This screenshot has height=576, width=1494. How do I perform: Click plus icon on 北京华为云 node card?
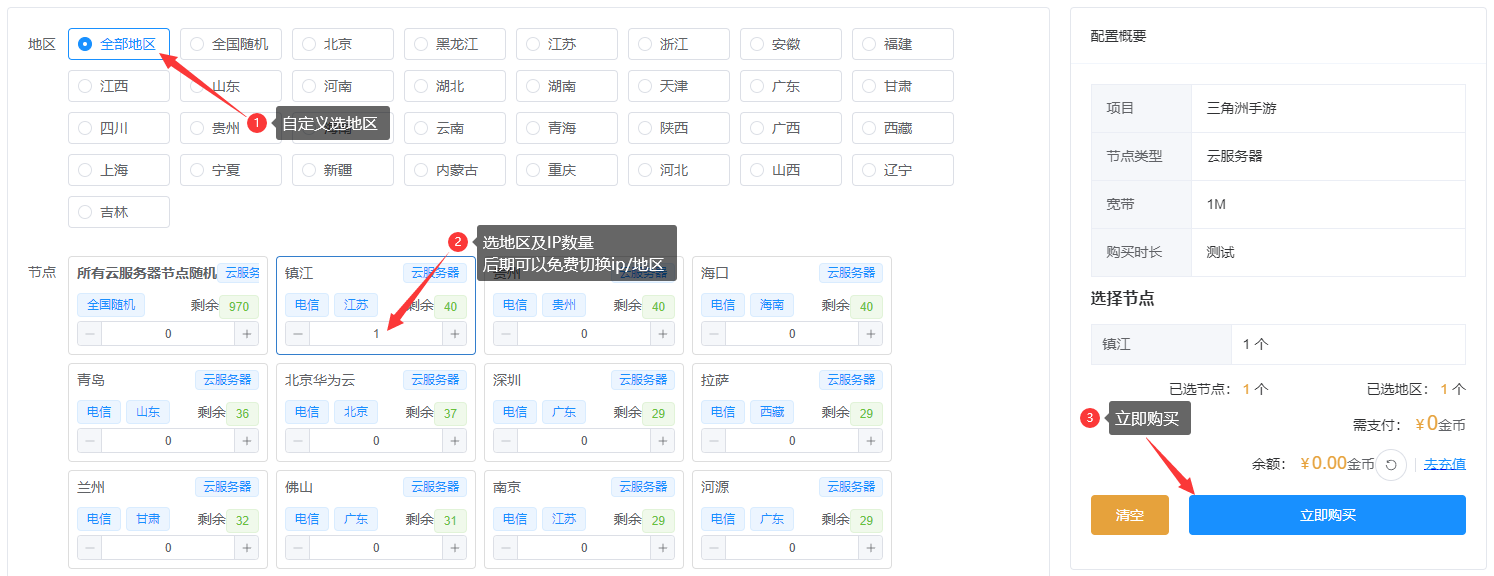455,440
